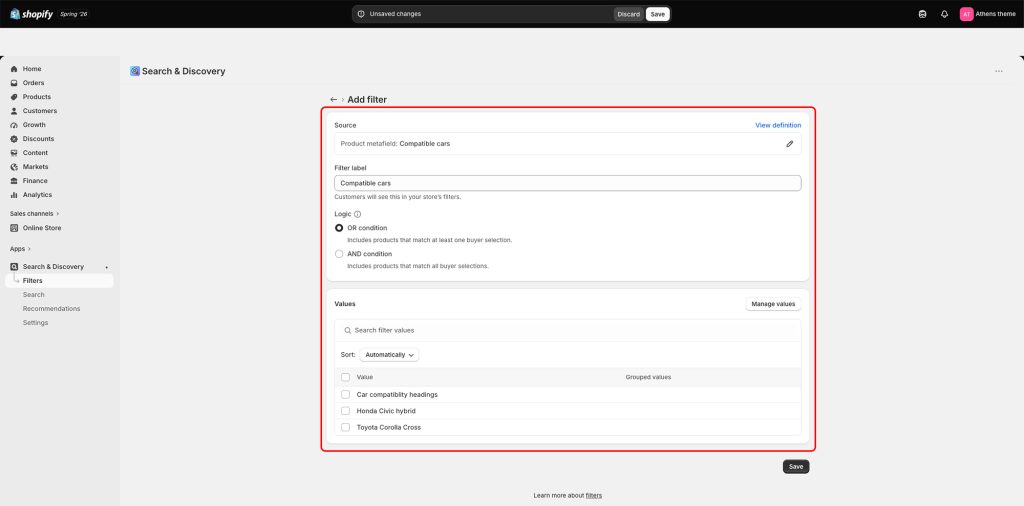Open Online Store sales channel
The height and width of the screenshot is (506, 1024).
tap(42, 228)
